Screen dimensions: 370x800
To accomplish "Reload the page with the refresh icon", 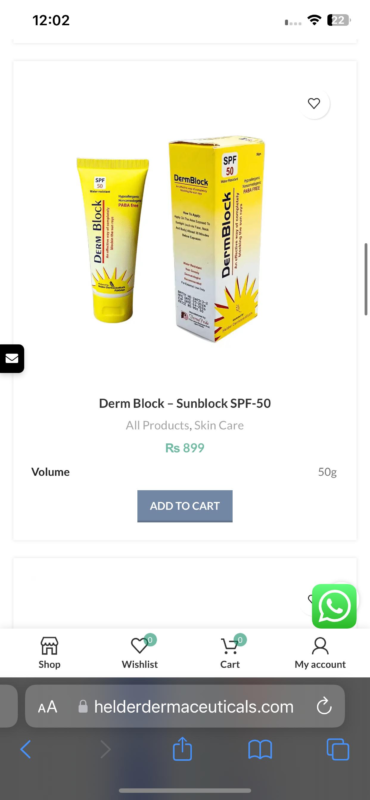I will click(324, 706).
